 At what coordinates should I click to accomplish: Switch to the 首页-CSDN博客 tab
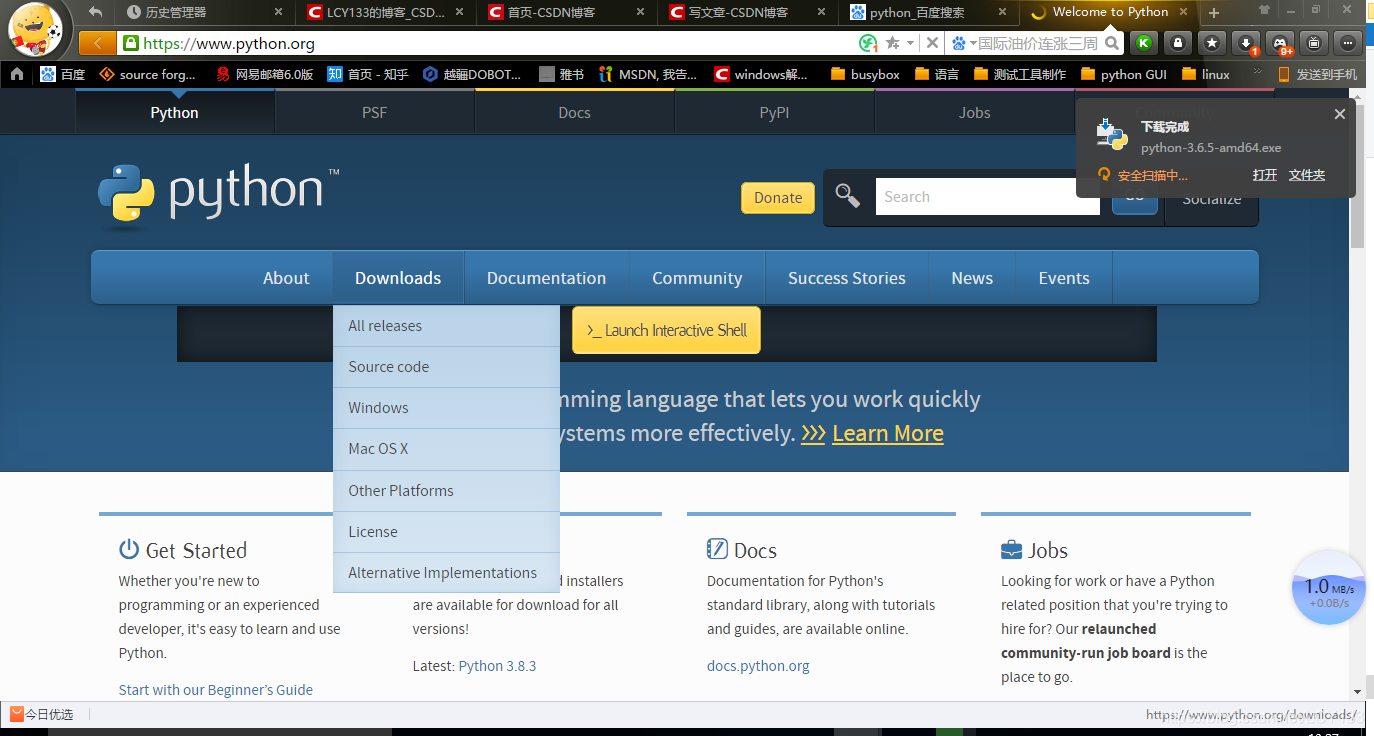coord(565,13)
